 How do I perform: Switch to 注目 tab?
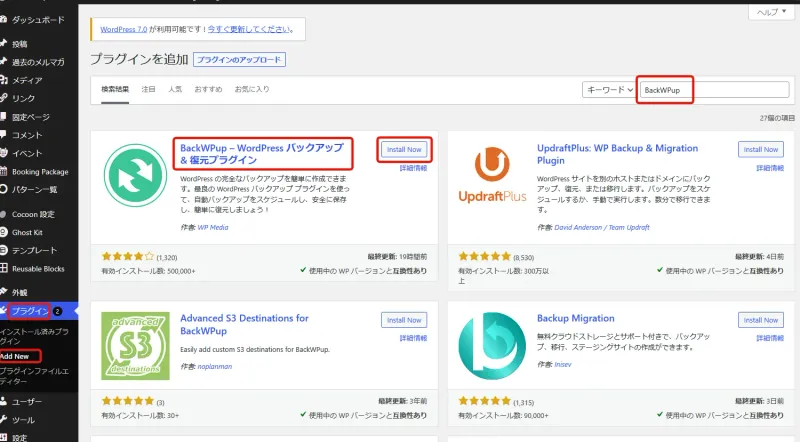148,89
